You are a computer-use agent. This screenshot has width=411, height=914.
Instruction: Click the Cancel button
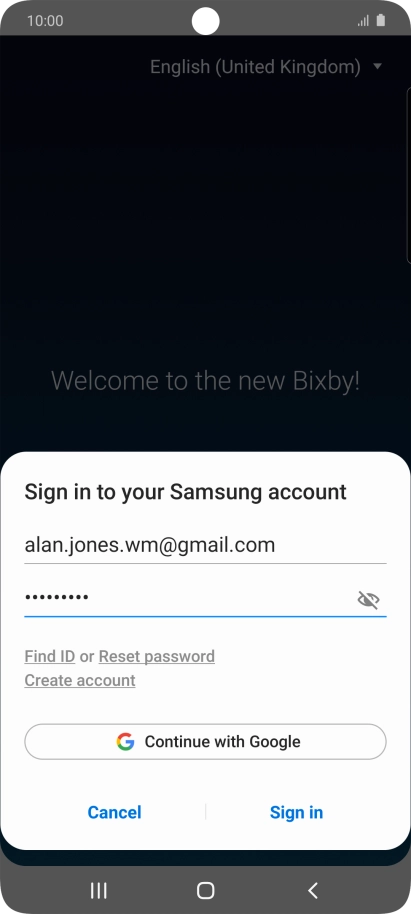point(114,812)
